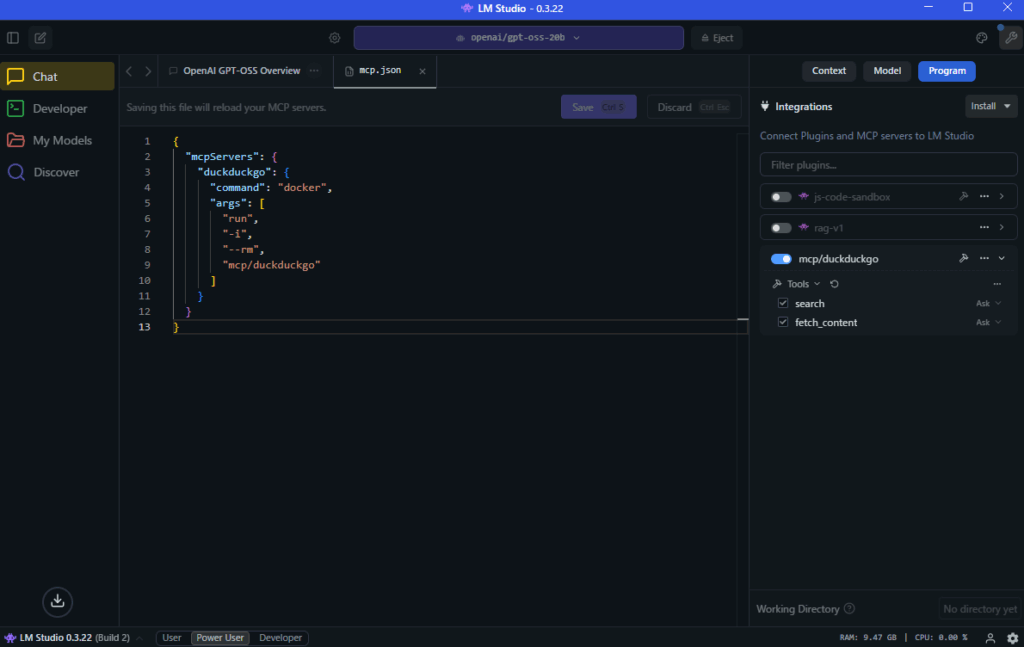Switch to the OpenAI GPT-OSS Overview tab
The image size is (1024, 647).
241,71
